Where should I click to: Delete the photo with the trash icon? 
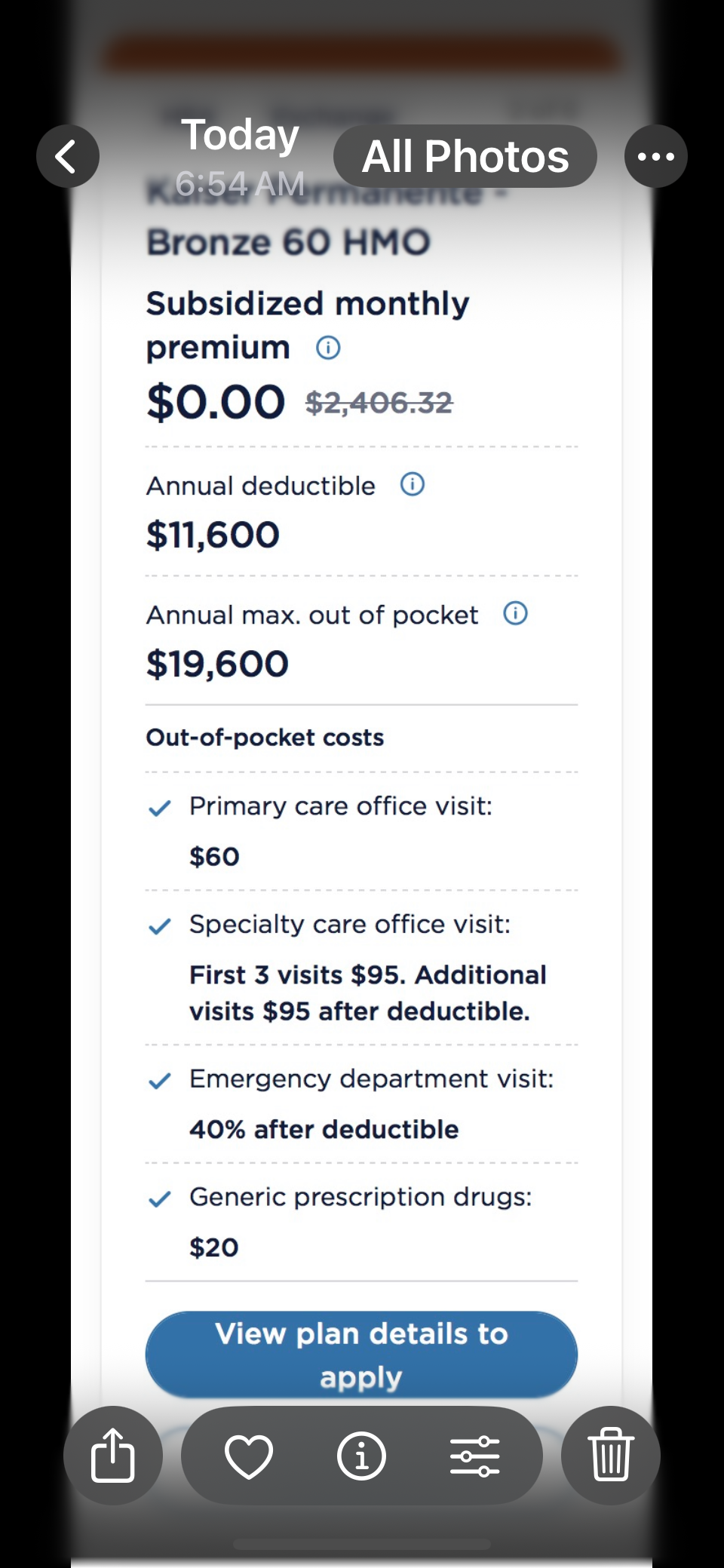tap(611, 1455)
